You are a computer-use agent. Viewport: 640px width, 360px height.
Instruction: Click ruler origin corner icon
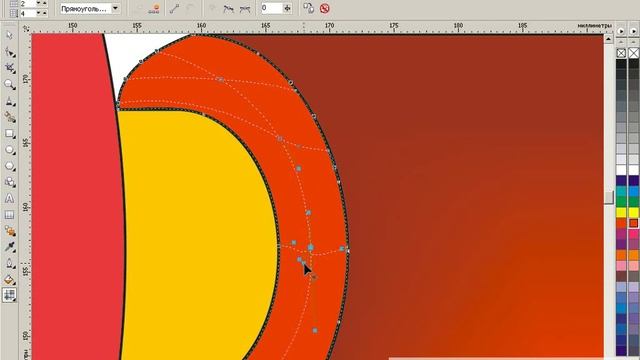click(26, 28)
